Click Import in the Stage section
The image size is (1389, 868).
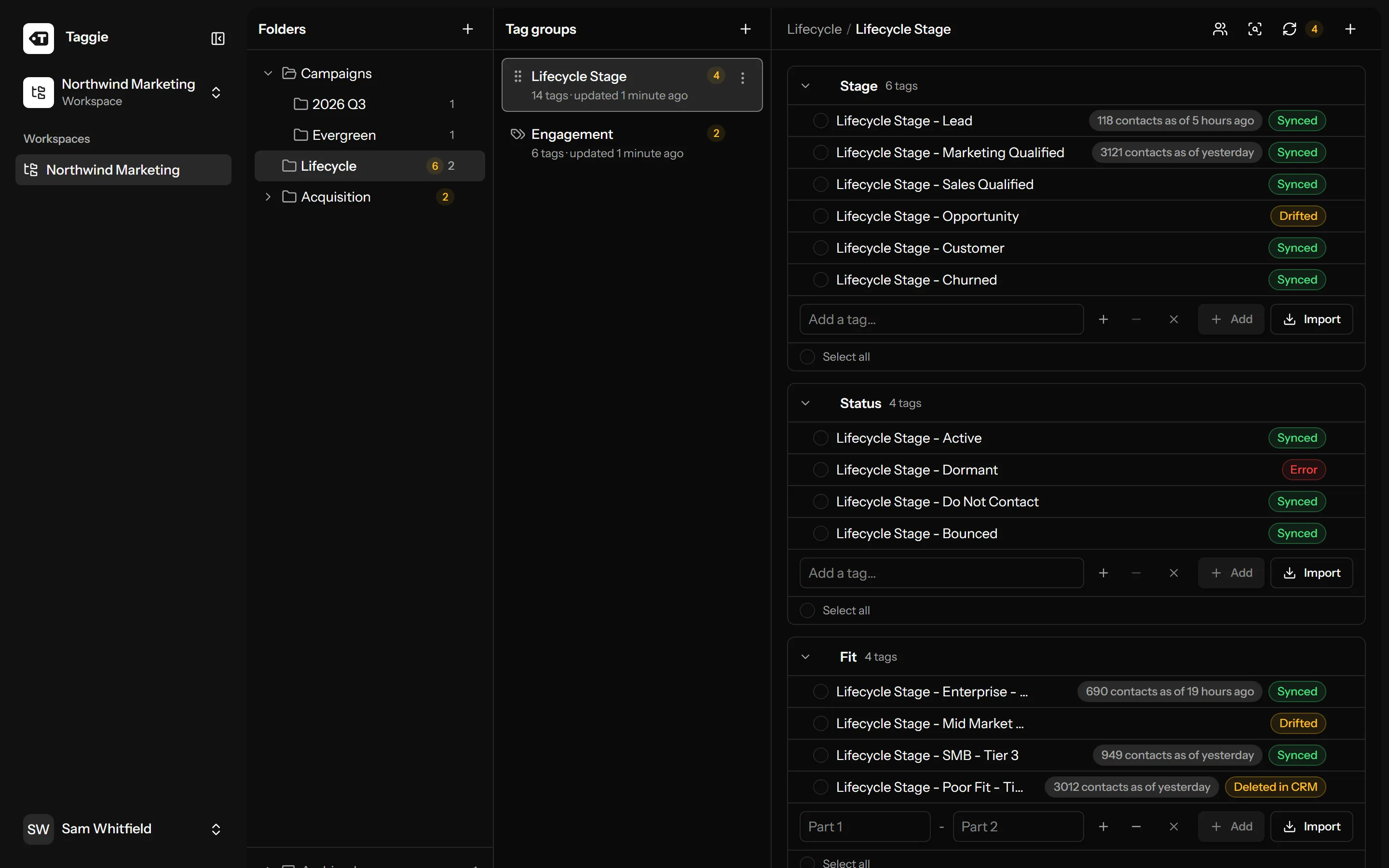point(1311,319)
